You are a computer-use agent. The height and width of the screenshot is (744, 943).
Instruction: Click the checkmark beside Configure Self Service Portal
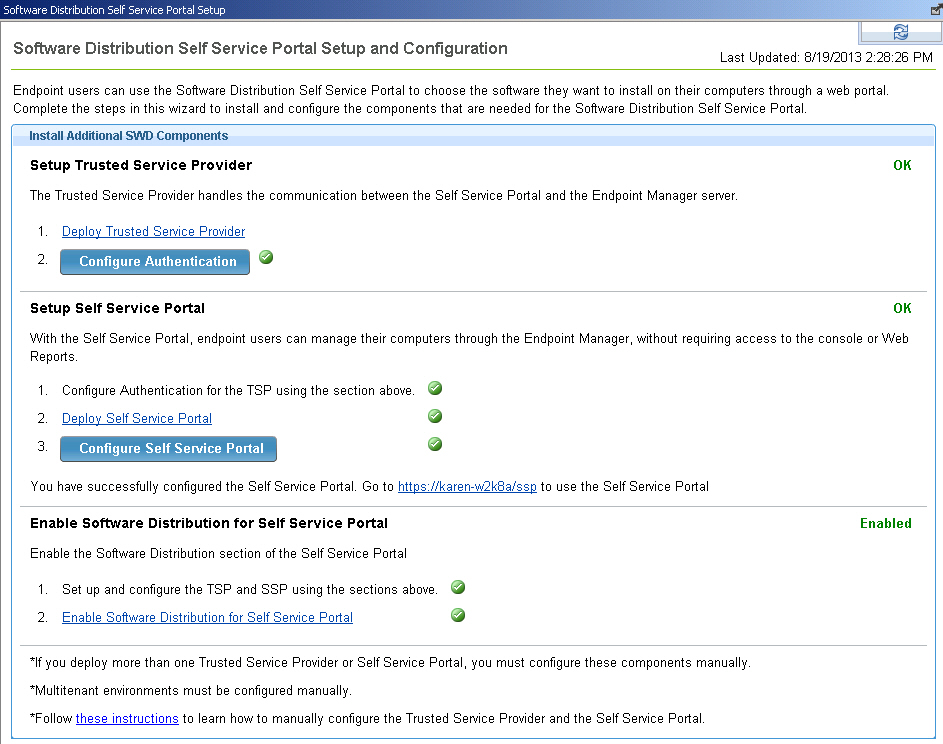click(434, 444)
